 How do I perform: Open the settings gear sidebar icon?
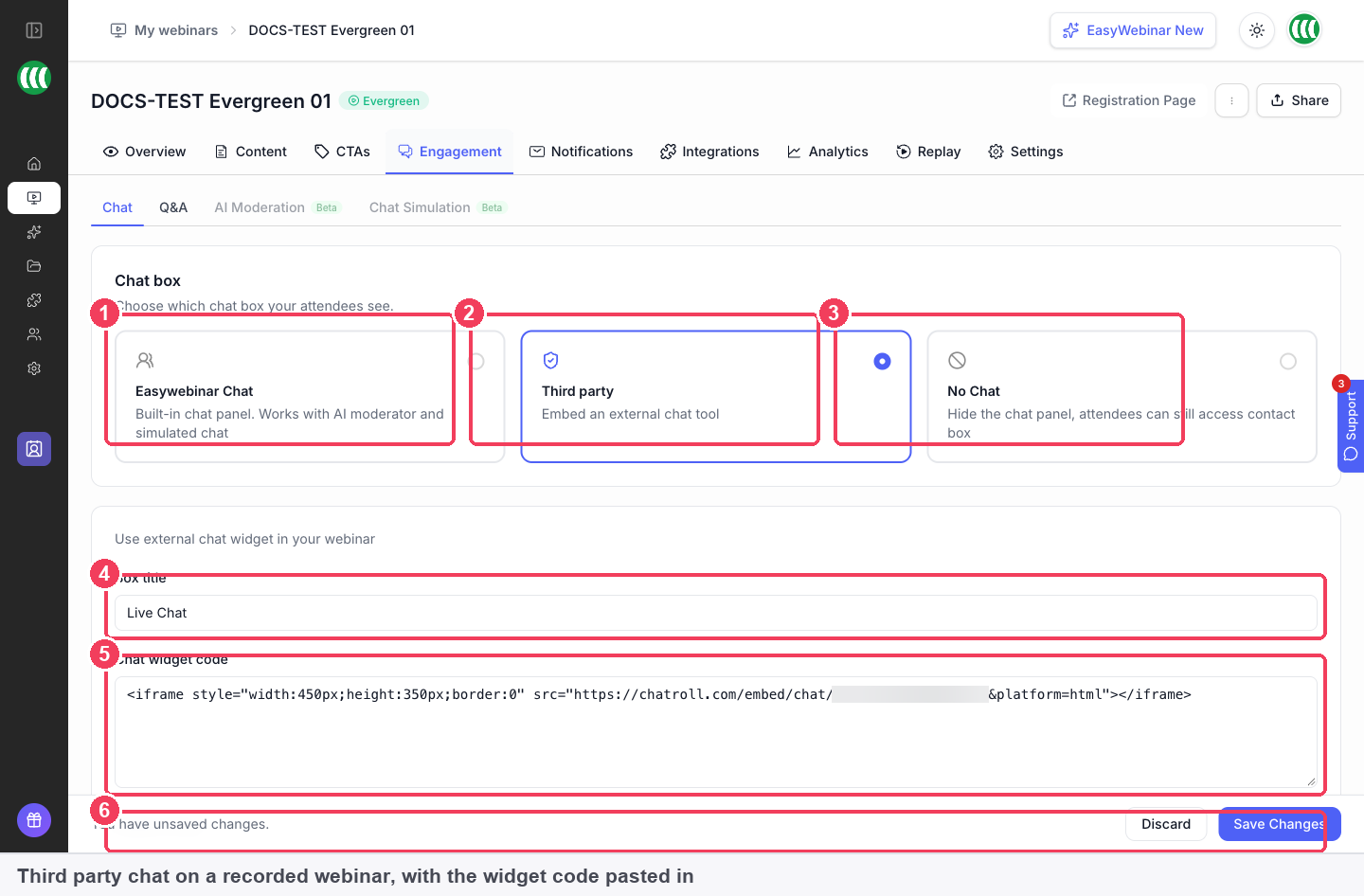tap(34, 368)
